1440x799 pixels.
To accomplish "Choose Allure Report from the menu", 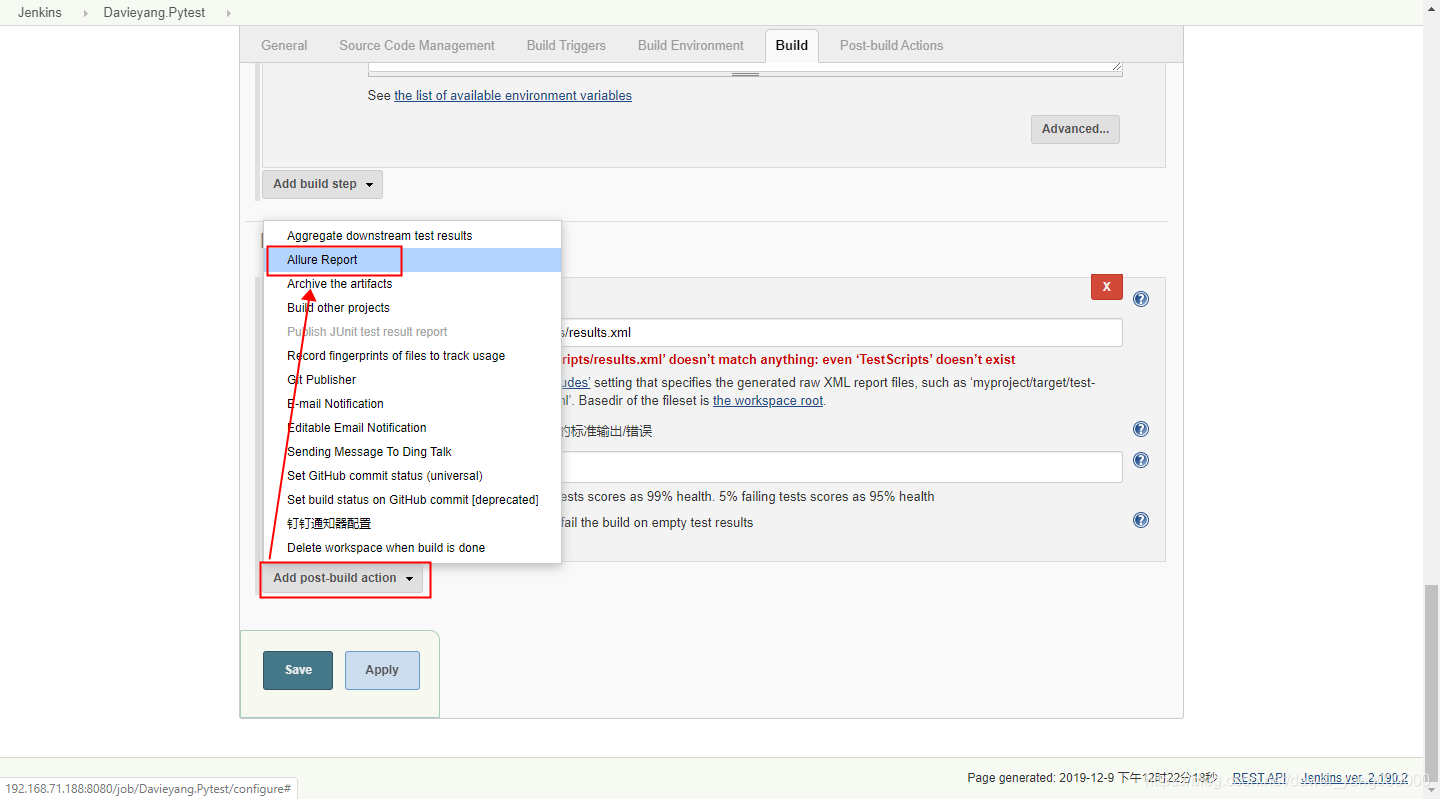I will (x=412, y=260).
